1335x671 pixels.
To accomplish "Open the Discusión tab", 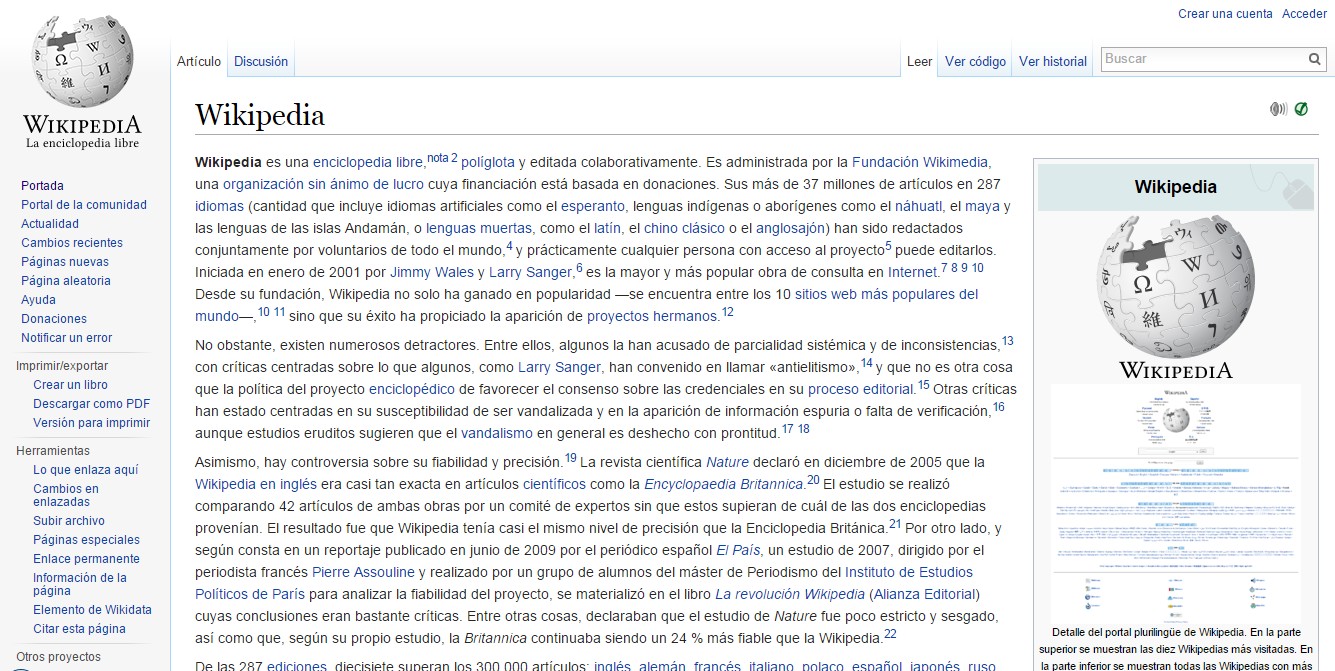I will [261, 61].
